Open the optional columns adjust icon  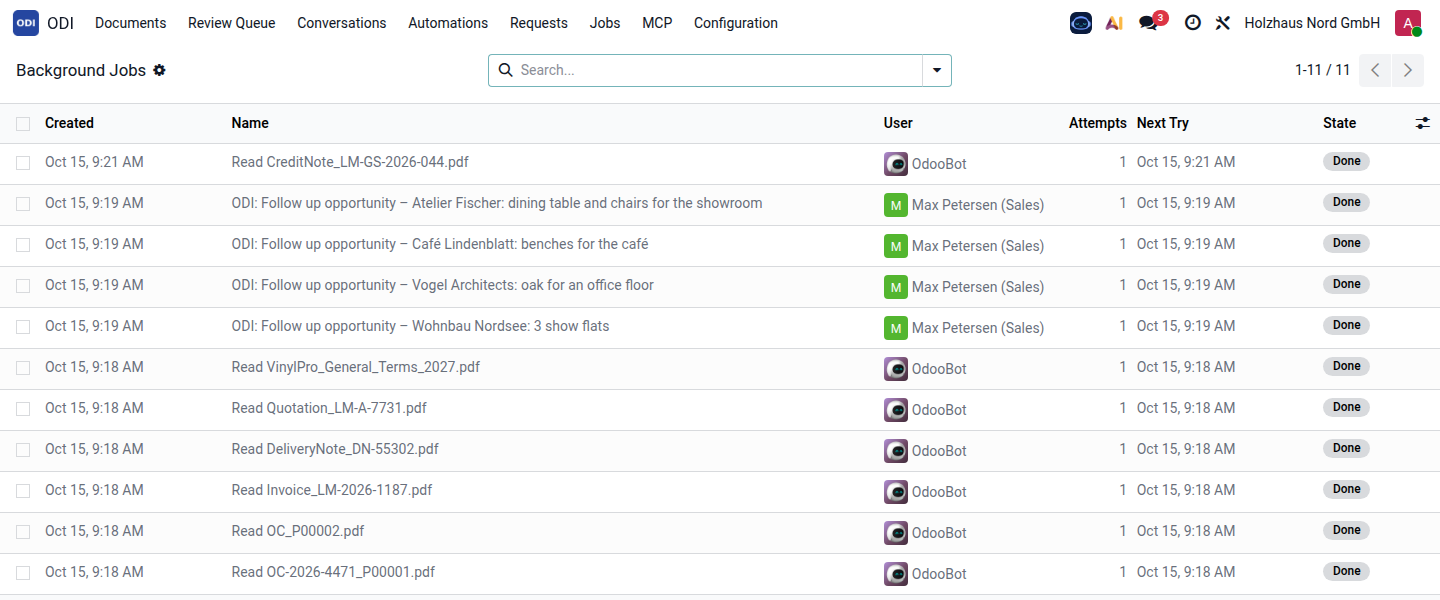click(x=1423, y=123)
